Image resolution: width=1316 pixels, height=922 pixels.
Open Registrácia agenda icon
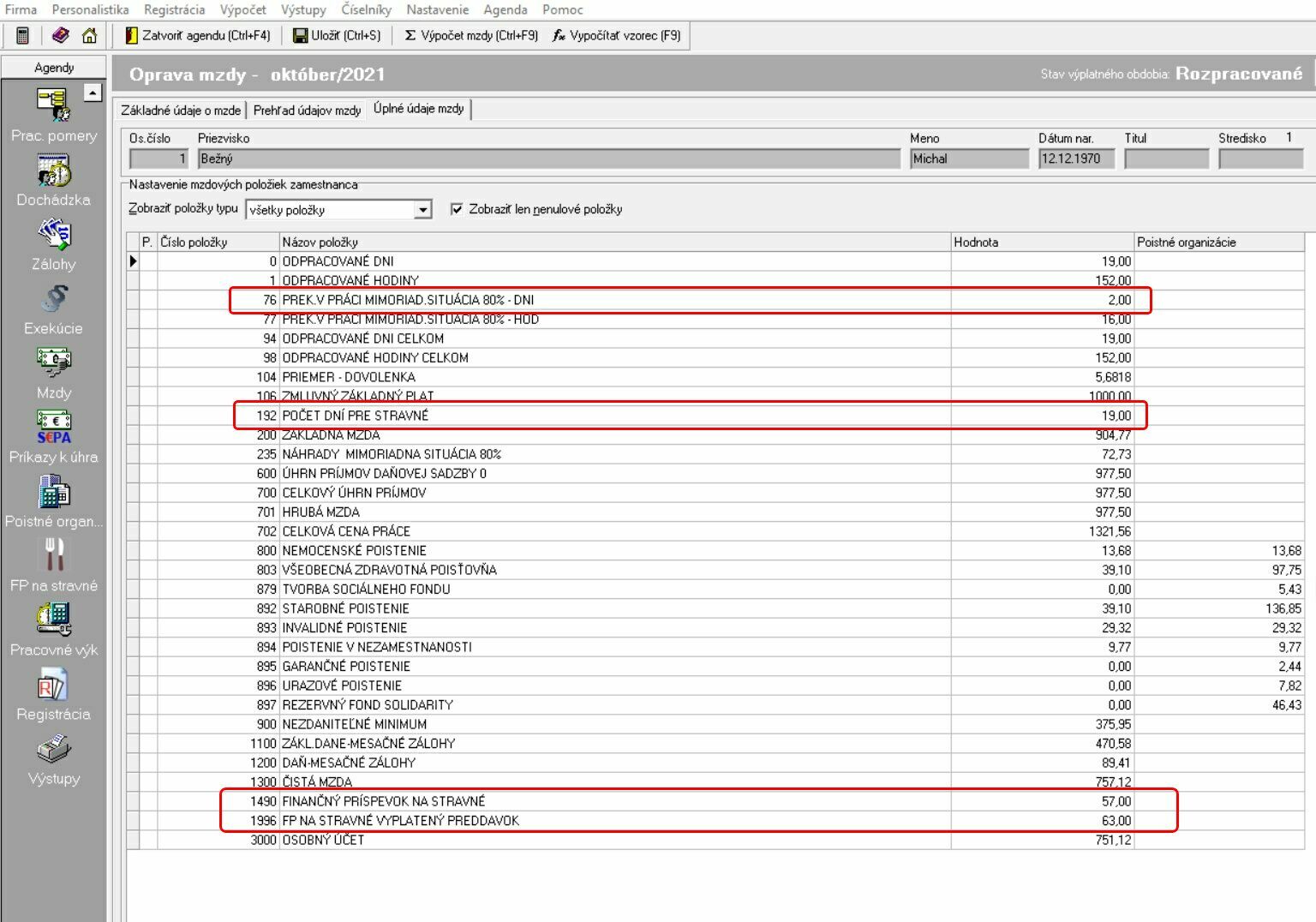click(53, 684)
